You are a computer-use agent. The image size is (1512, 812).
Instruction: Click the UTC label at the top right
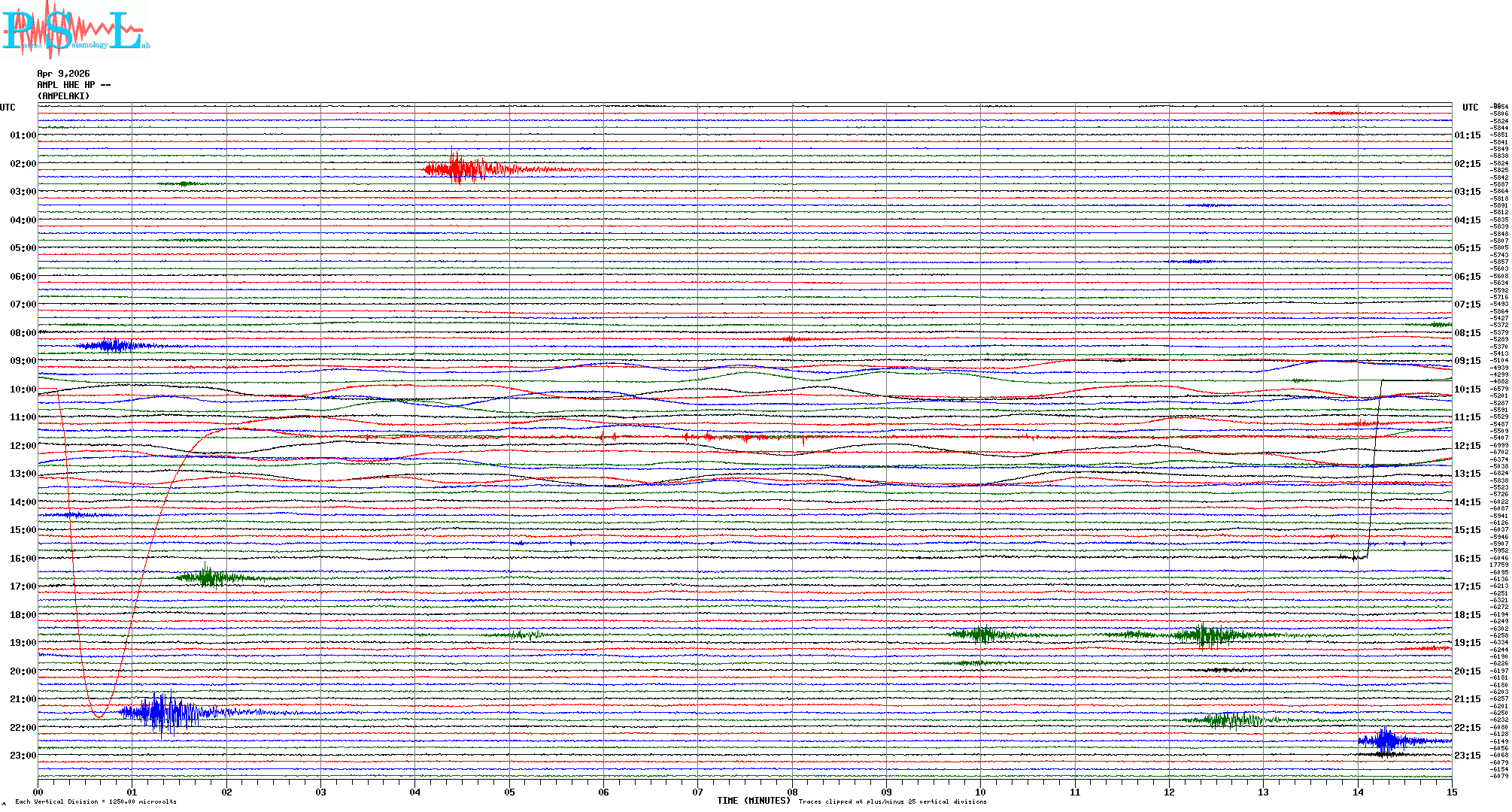click(x=1470, y=108)
